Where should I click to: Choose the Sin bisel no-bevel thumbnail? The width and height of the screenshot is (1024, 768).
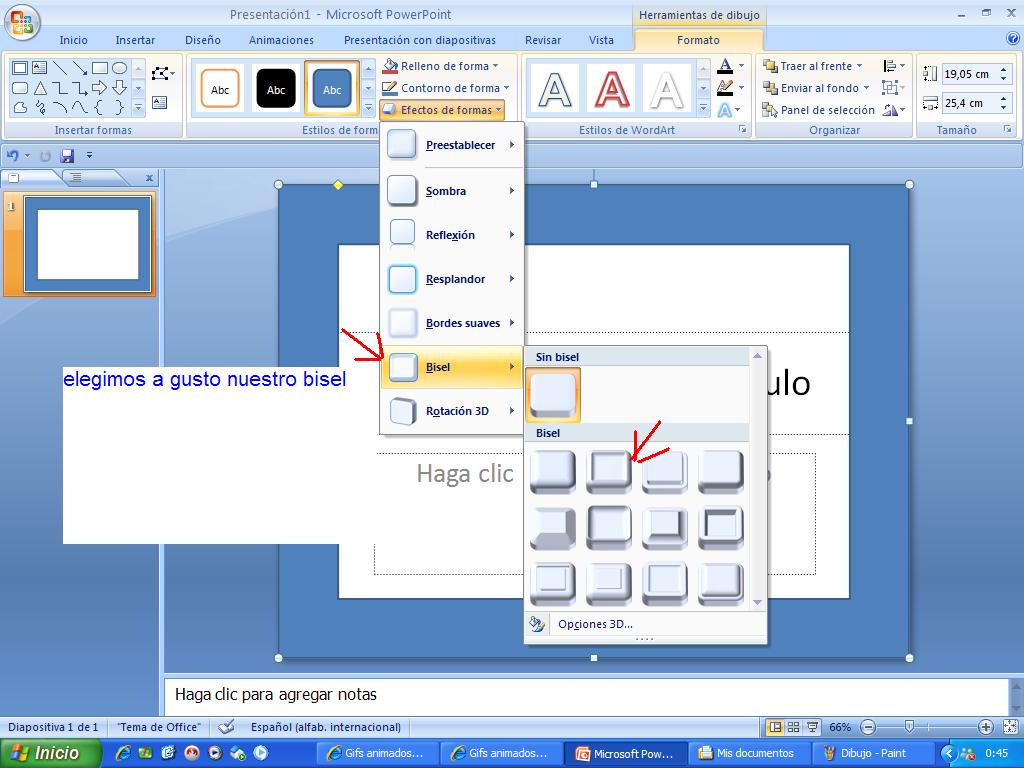[552, 395]
